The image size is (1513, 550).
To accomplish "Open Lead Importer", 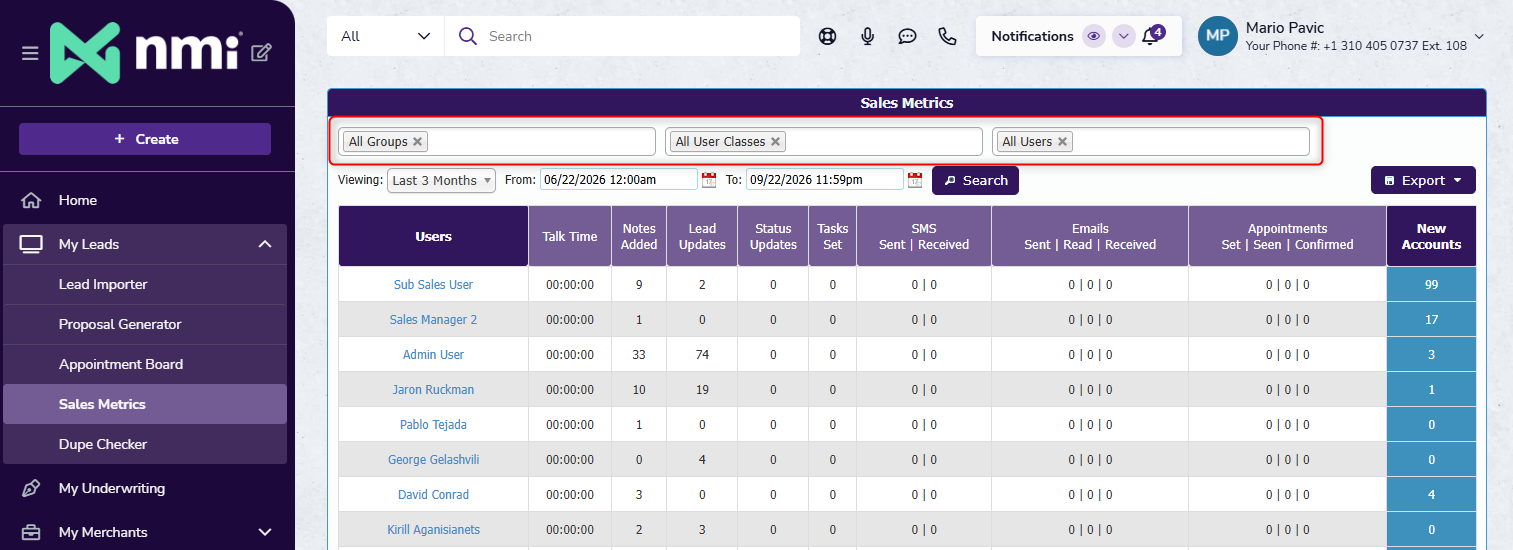I will [145, 284].
